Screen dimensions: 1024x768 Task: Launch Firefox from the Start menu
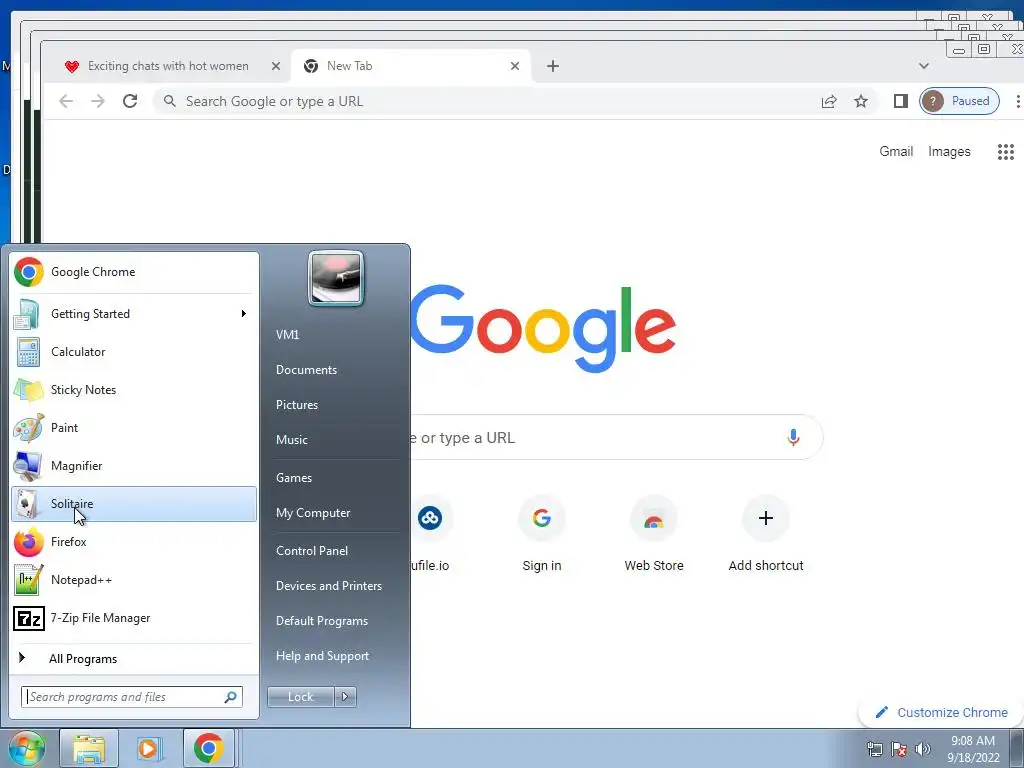134,542
